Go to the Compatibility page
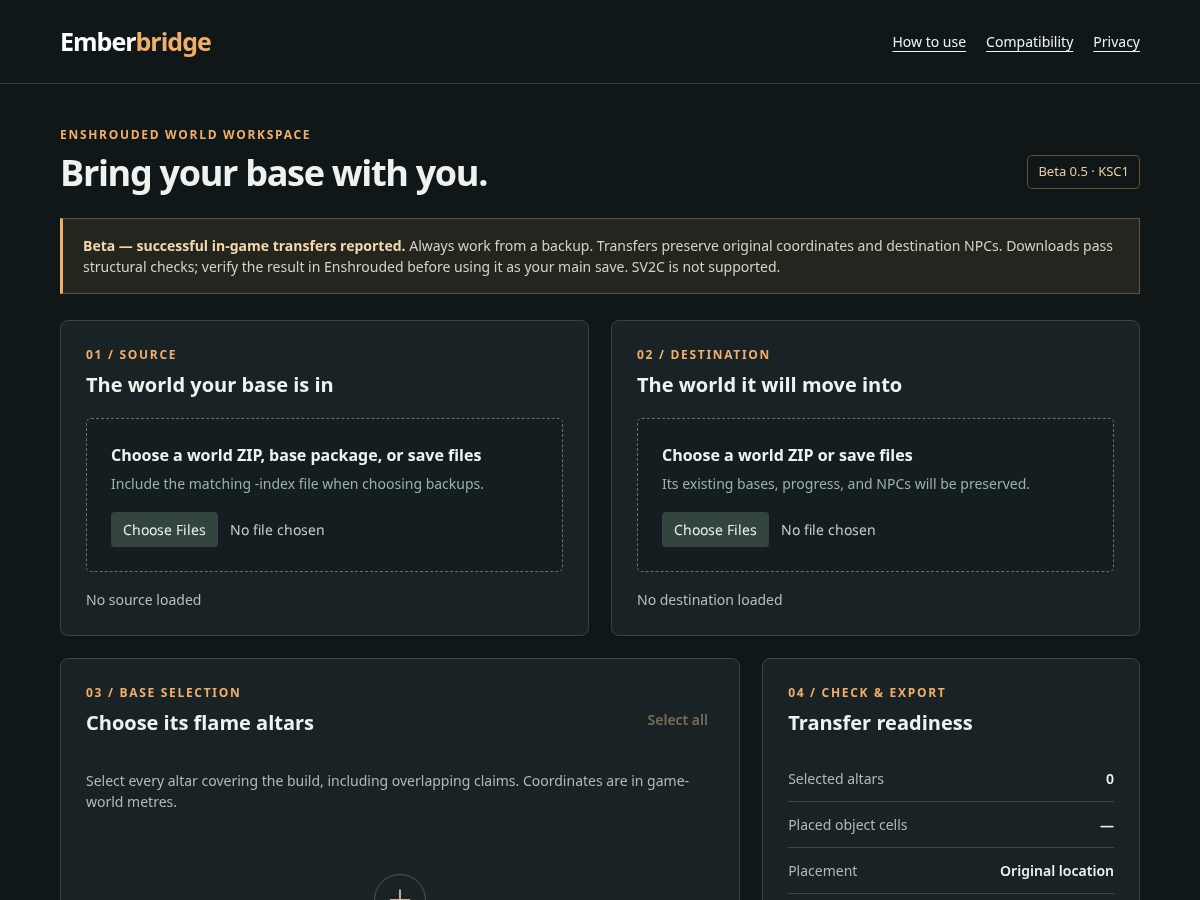This screenshot has width=1200, height=900. 1029,42
